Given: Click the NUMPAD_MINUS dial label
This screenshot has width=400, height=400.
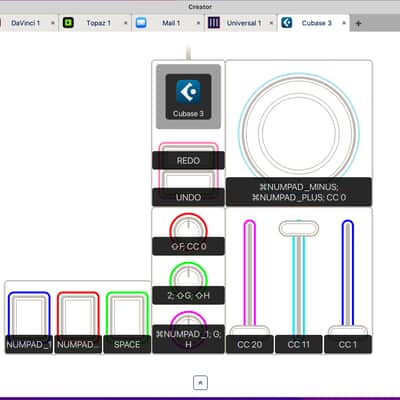Looking at the screenshot, I should coord(299,192).
